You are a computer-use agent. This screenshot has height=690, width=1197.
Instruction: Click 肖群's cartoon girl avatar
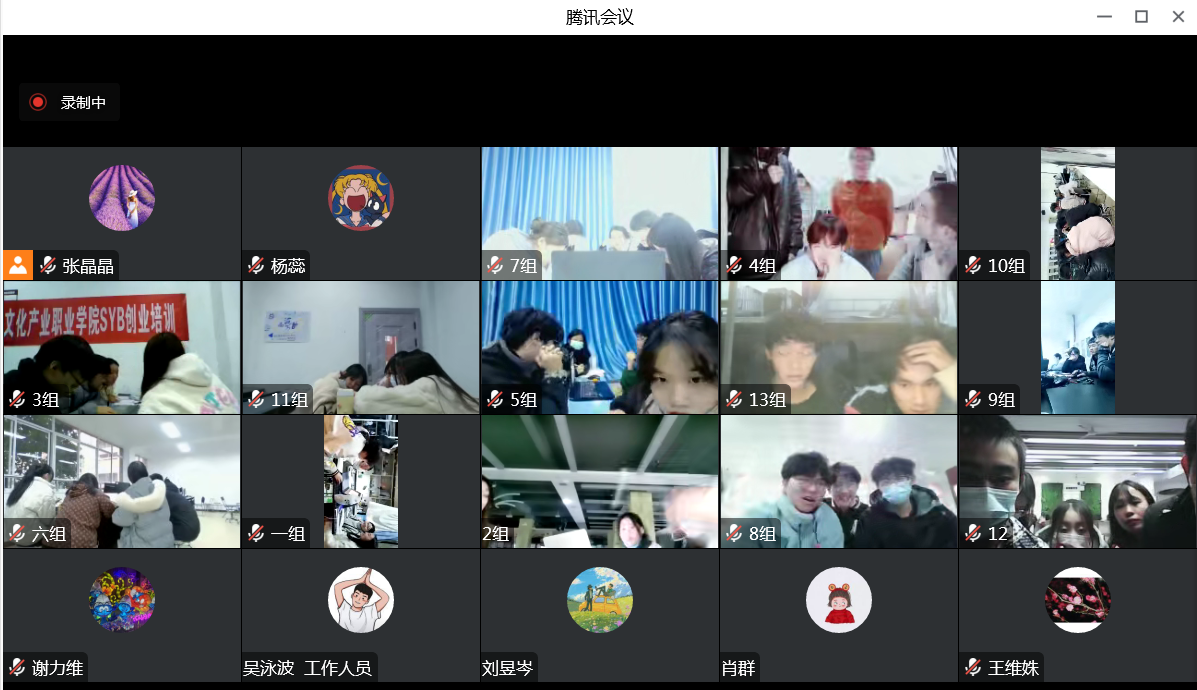838,600
